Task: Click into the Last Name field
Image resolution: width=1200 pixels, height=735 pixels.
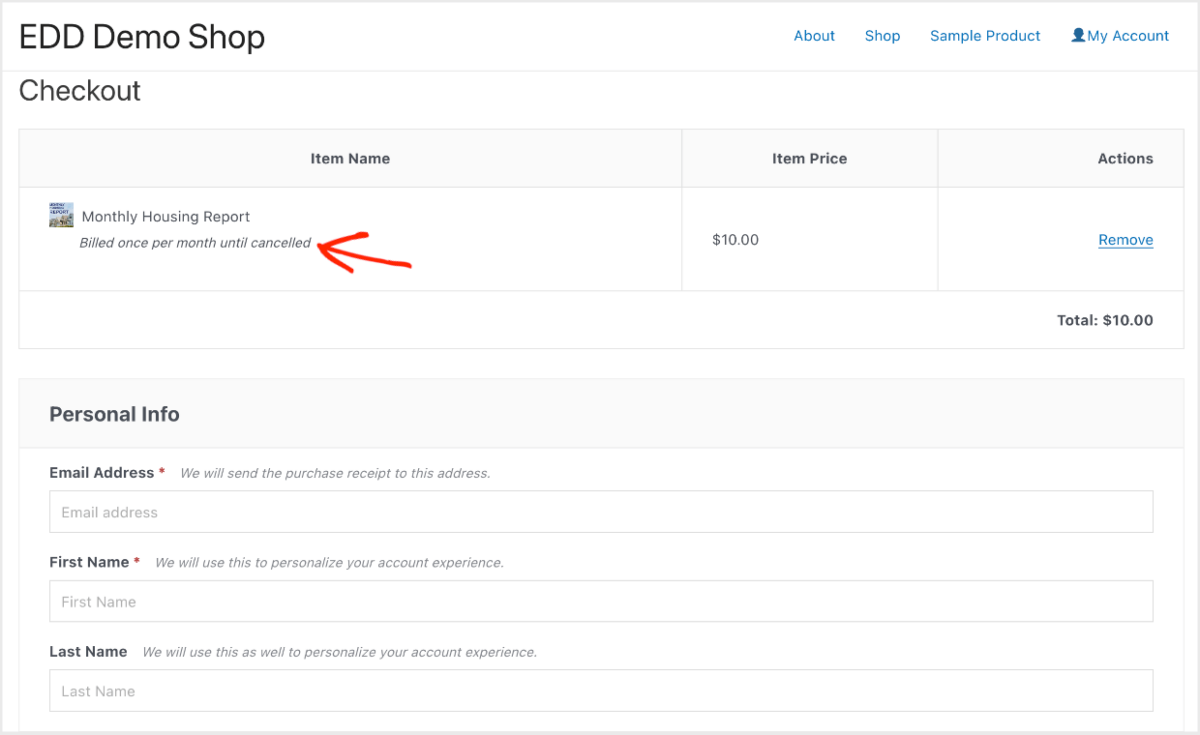Action: [x=601, y=690]
